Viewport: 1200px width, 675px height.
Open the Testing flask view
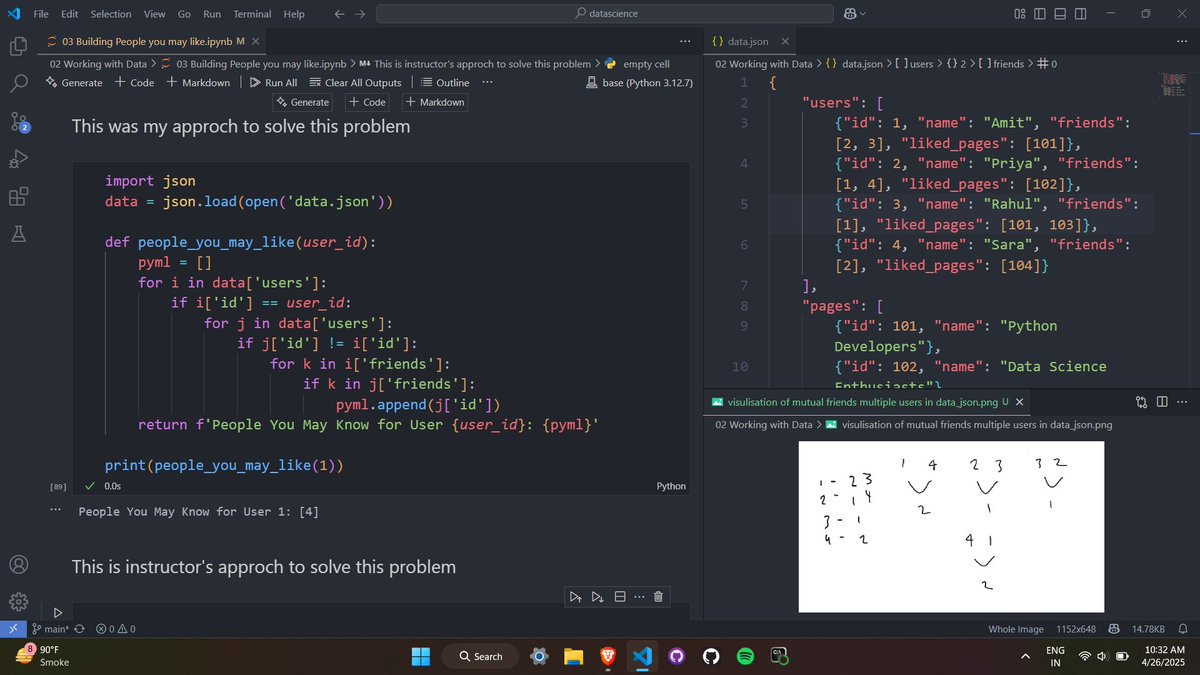(x=18, y=235)
